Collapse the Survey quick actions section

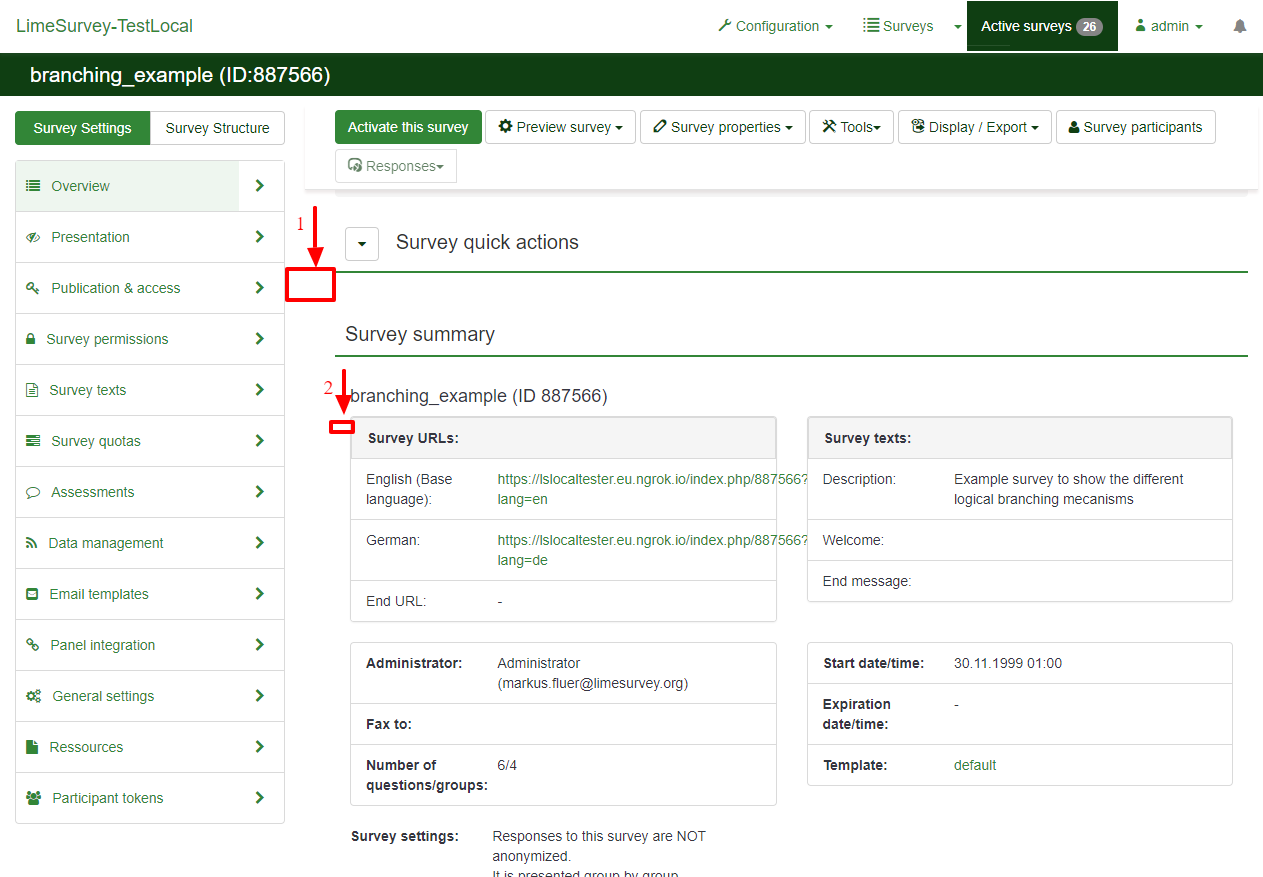pyautogui.click(x=362, y=243)
